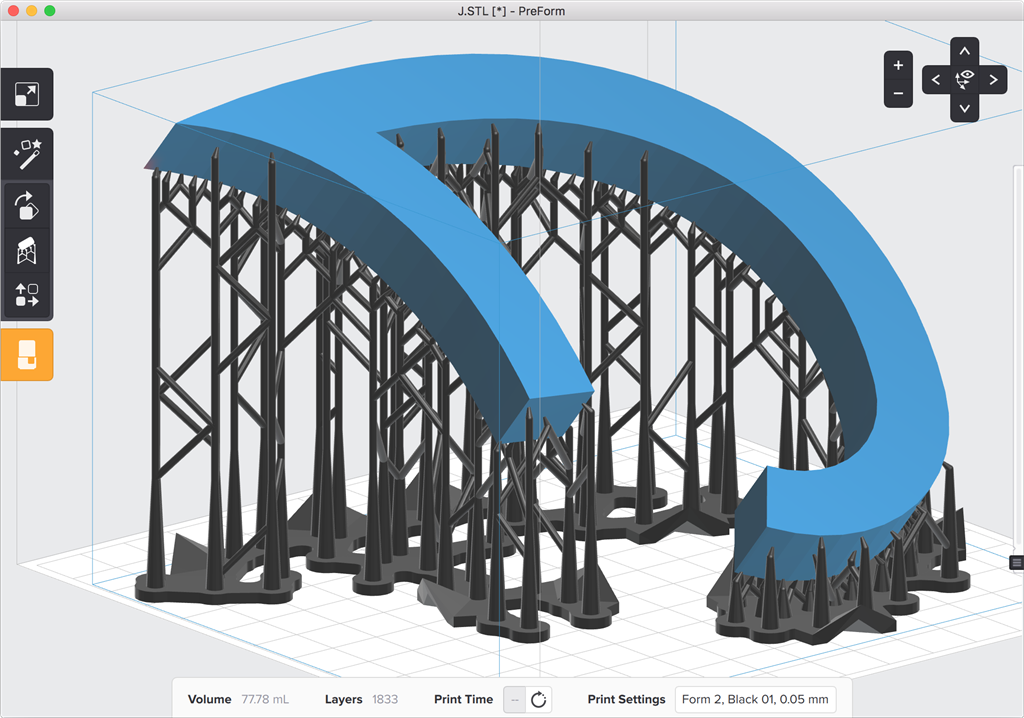Open the Supports tool

(x=26, y=250)
